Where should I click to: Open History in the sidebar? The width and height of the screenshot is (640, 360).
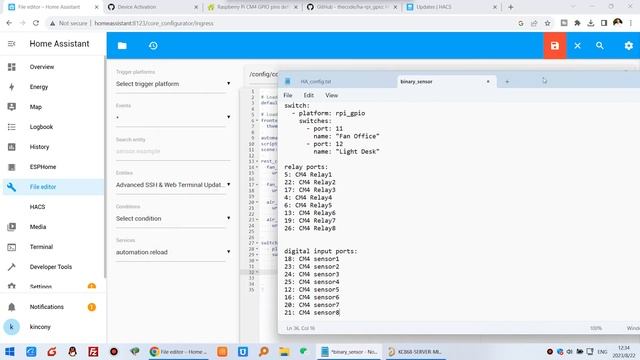click(53, 147)
